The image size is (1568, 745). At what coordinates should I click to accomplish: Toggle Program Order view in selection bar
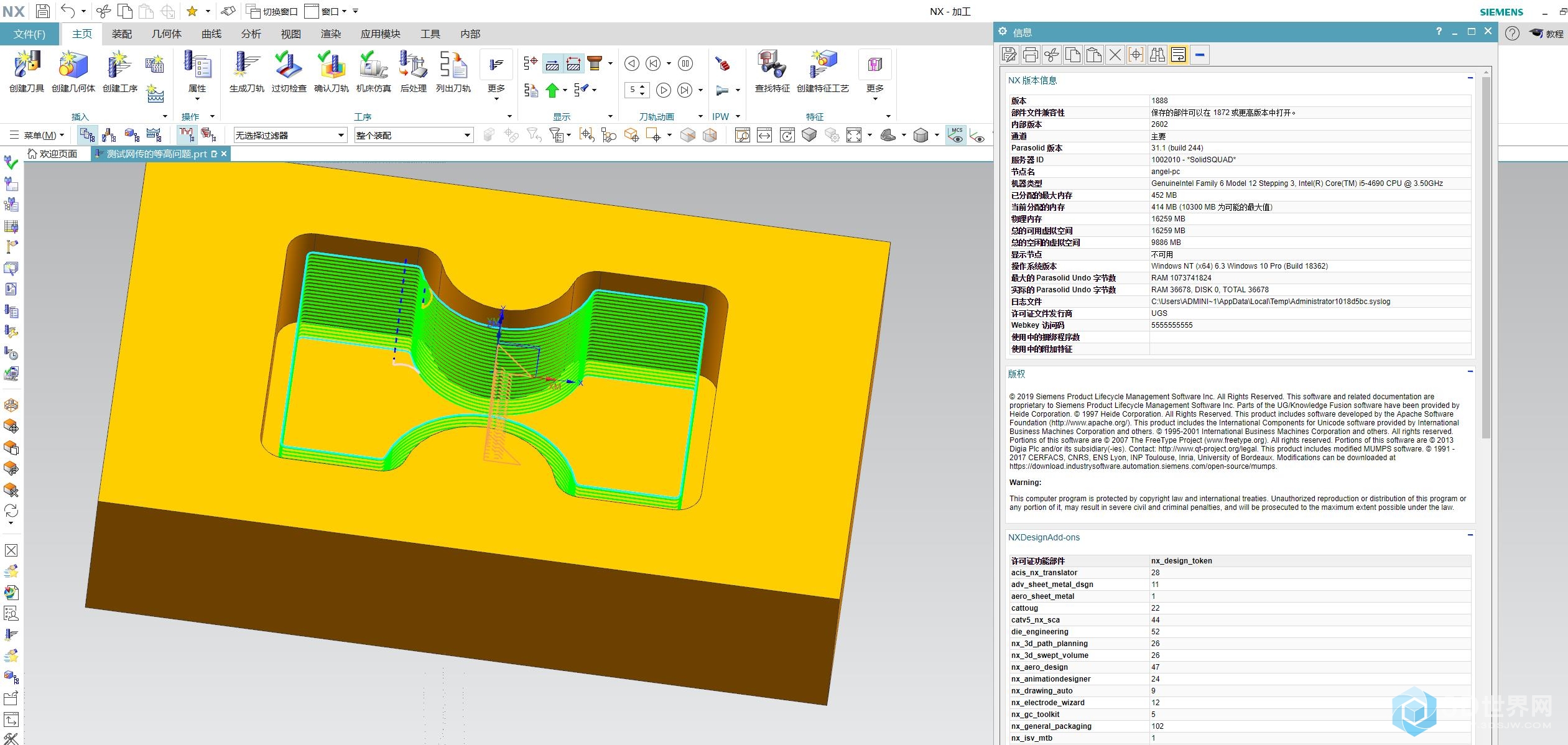coord(88,135)
